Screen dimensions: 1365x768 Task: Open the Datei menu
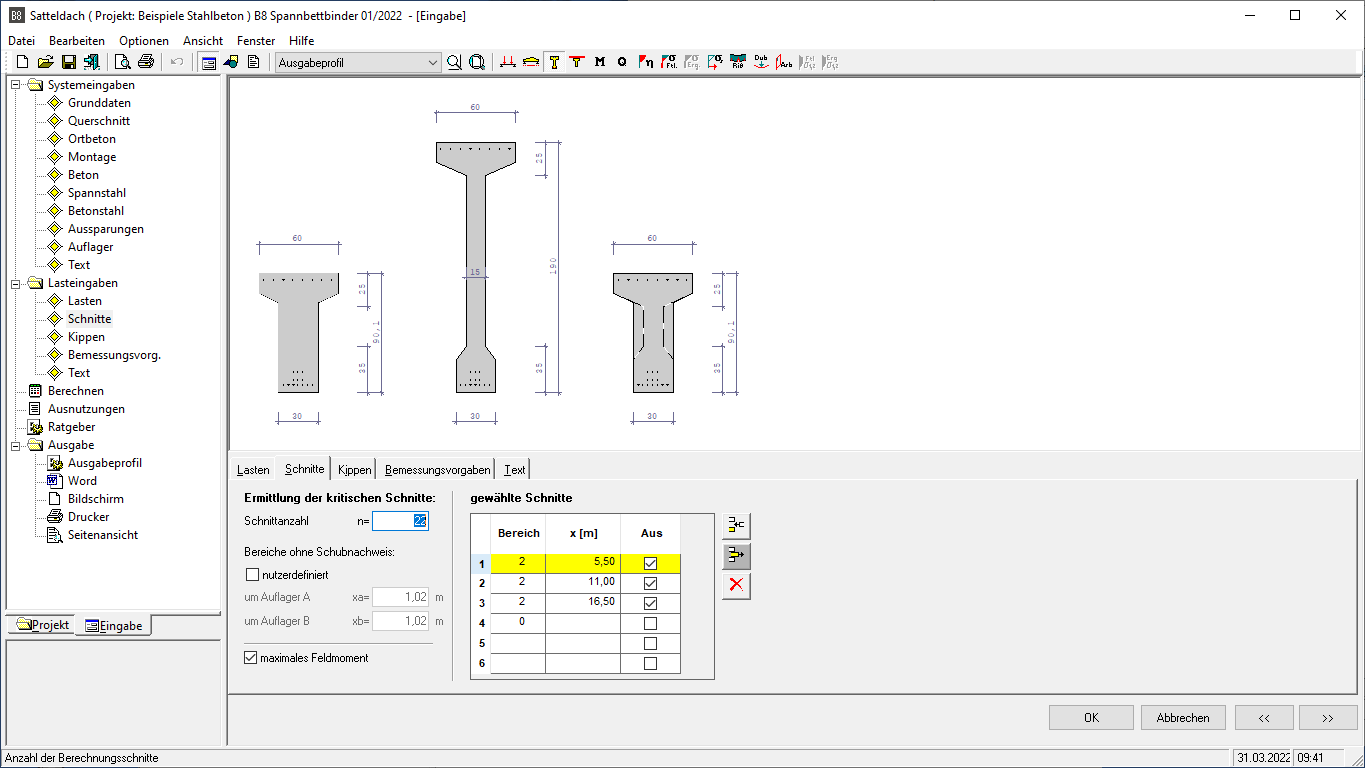(x=21, y=41)
